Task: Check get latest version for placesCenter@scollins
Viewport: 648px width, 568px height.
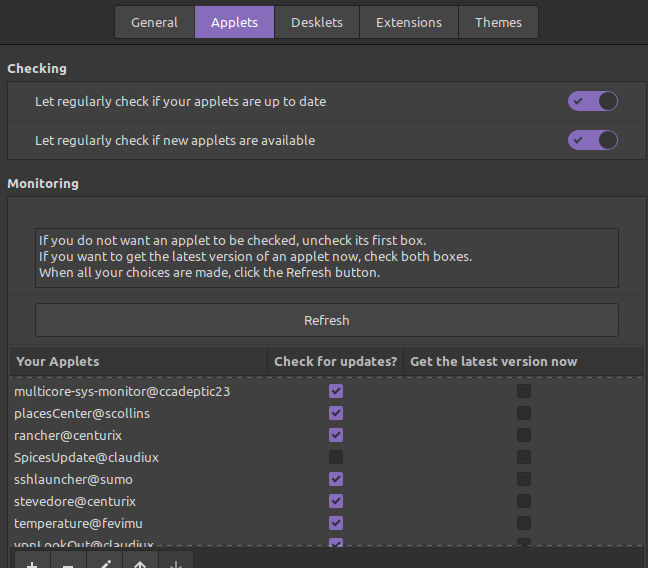Action: coord(524,413)
